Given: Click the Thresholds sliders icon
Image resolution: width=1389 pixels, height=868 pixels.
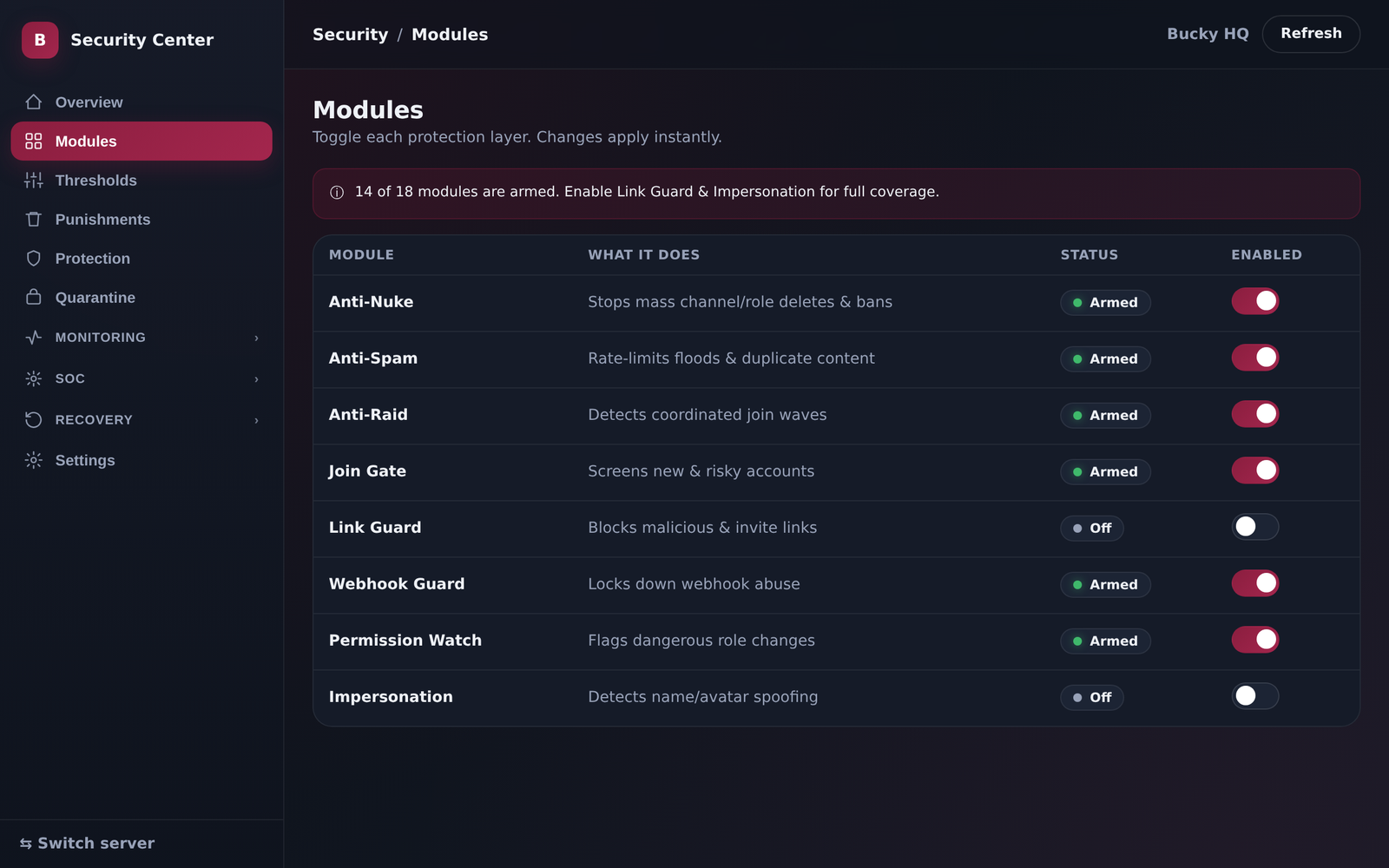Looking at the screenshot, I should 34,181.
